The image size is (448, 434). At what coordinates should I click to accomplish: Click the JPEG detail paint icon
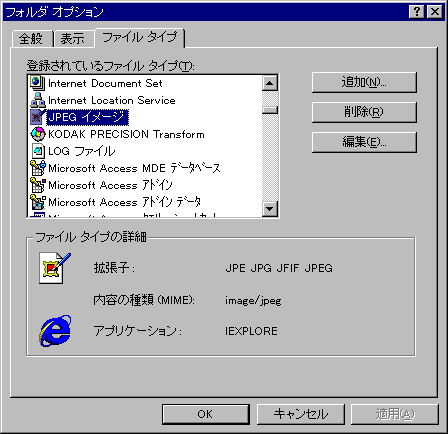click(x=55, y=268)
